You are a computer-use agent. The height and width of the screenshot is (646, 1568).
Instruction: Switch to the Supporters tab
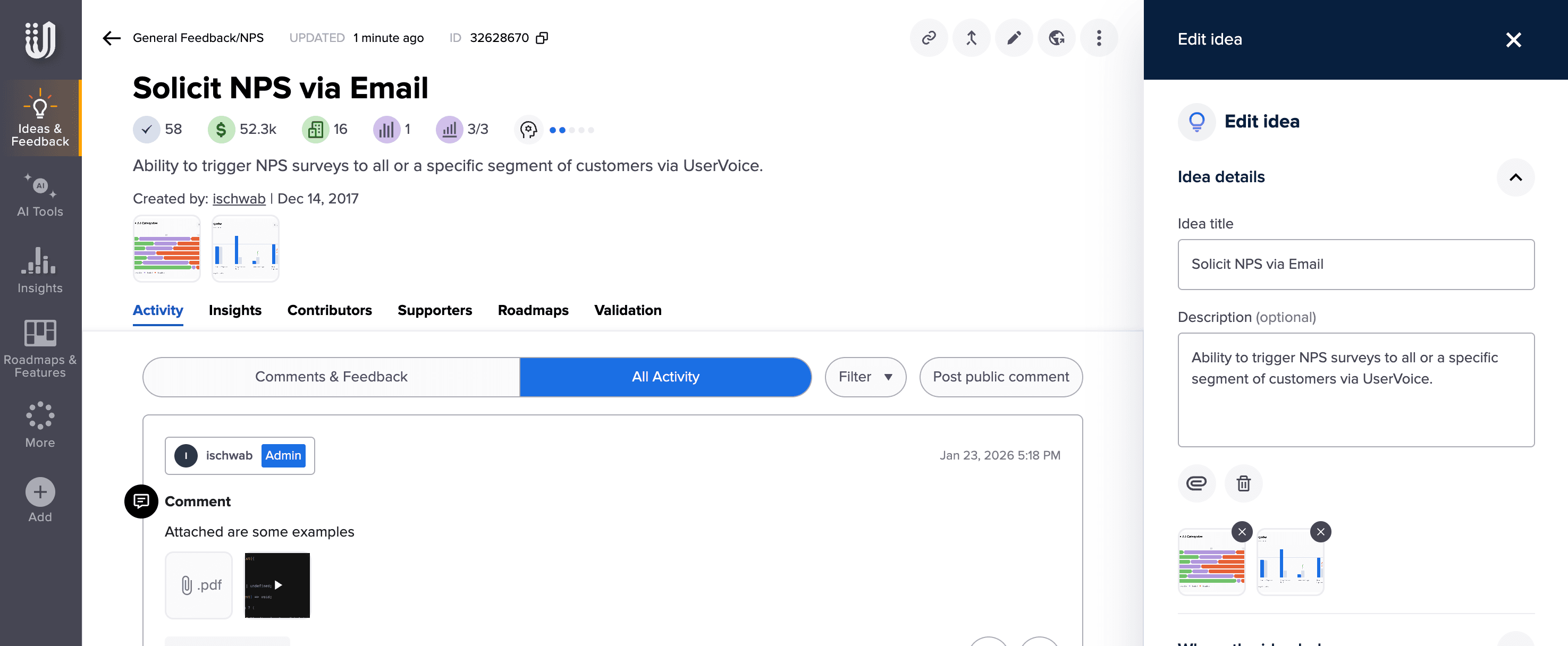[x=435, y=310]
